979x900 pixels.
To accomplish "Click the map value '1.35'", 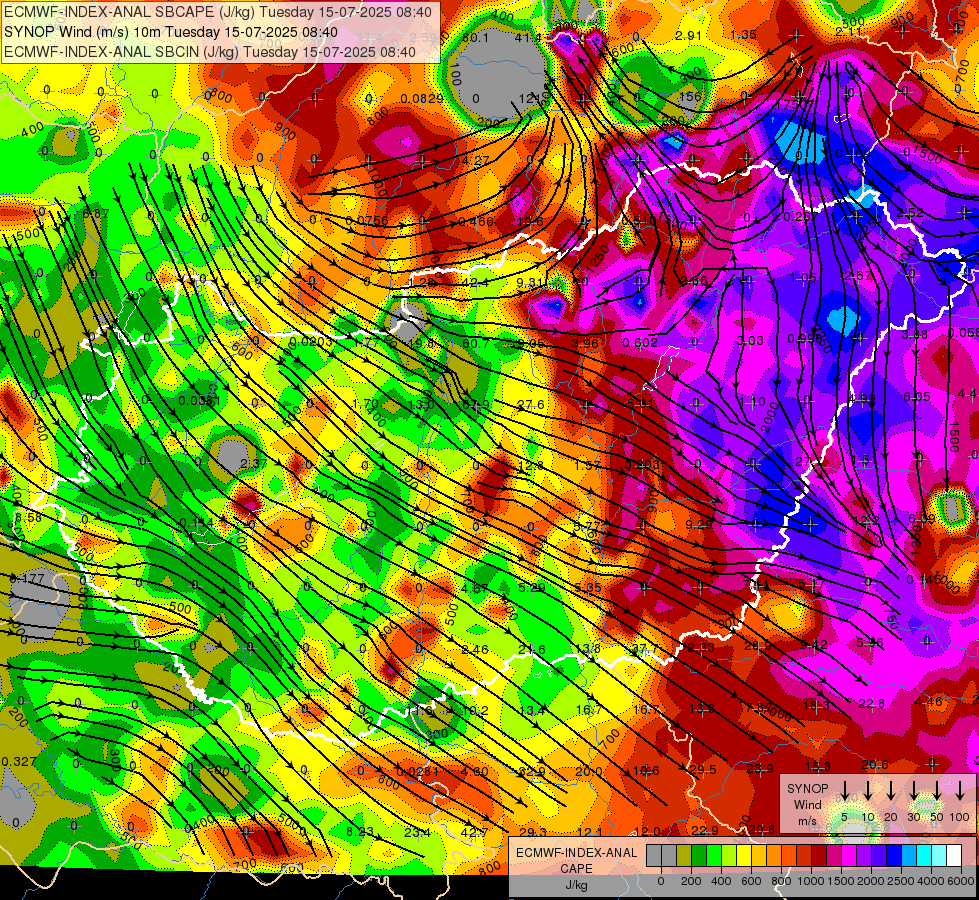I will 744,34.
